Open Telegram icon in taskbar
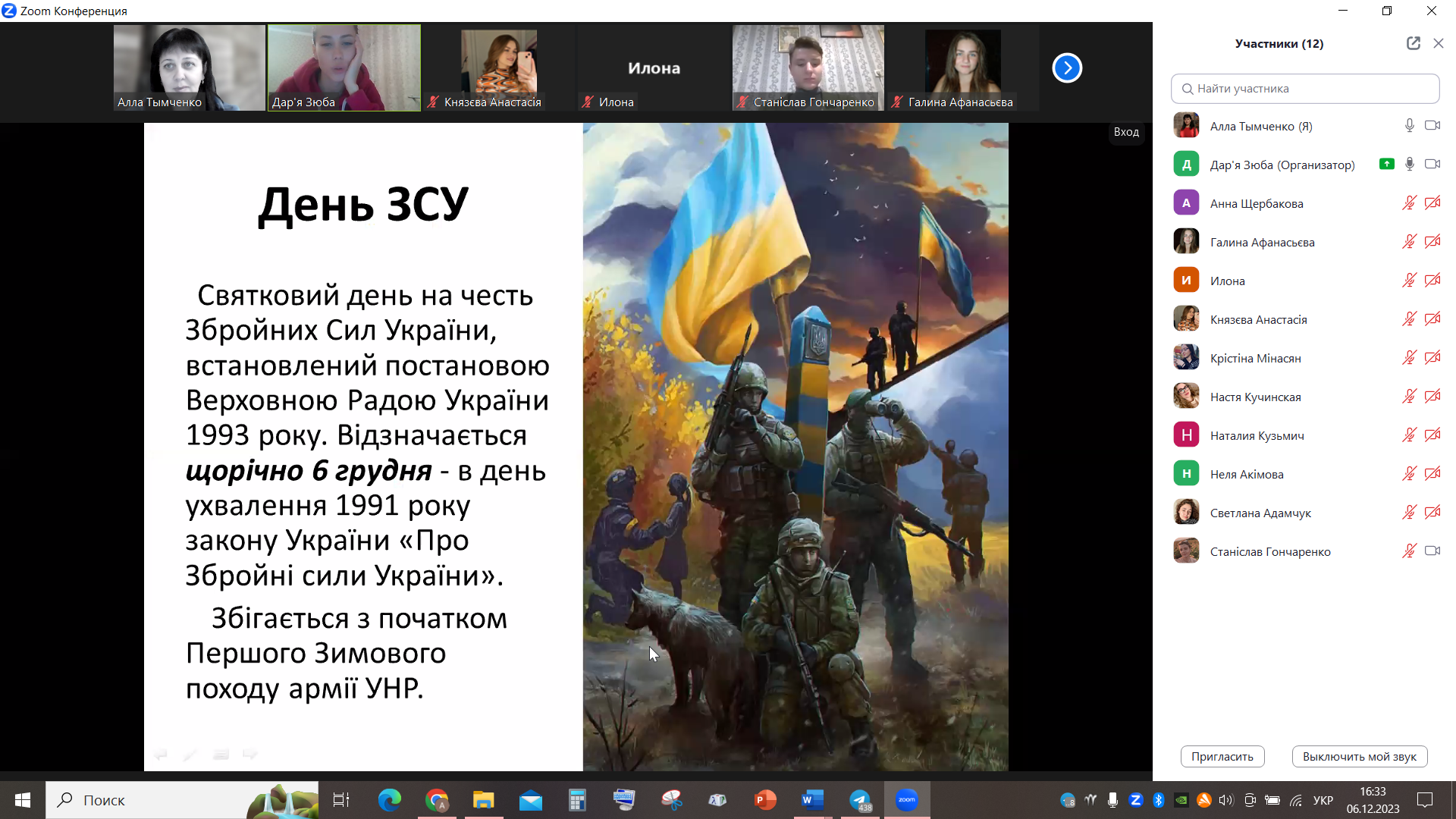This screenshot has width=1456, height=819. [x=860, y=800]
